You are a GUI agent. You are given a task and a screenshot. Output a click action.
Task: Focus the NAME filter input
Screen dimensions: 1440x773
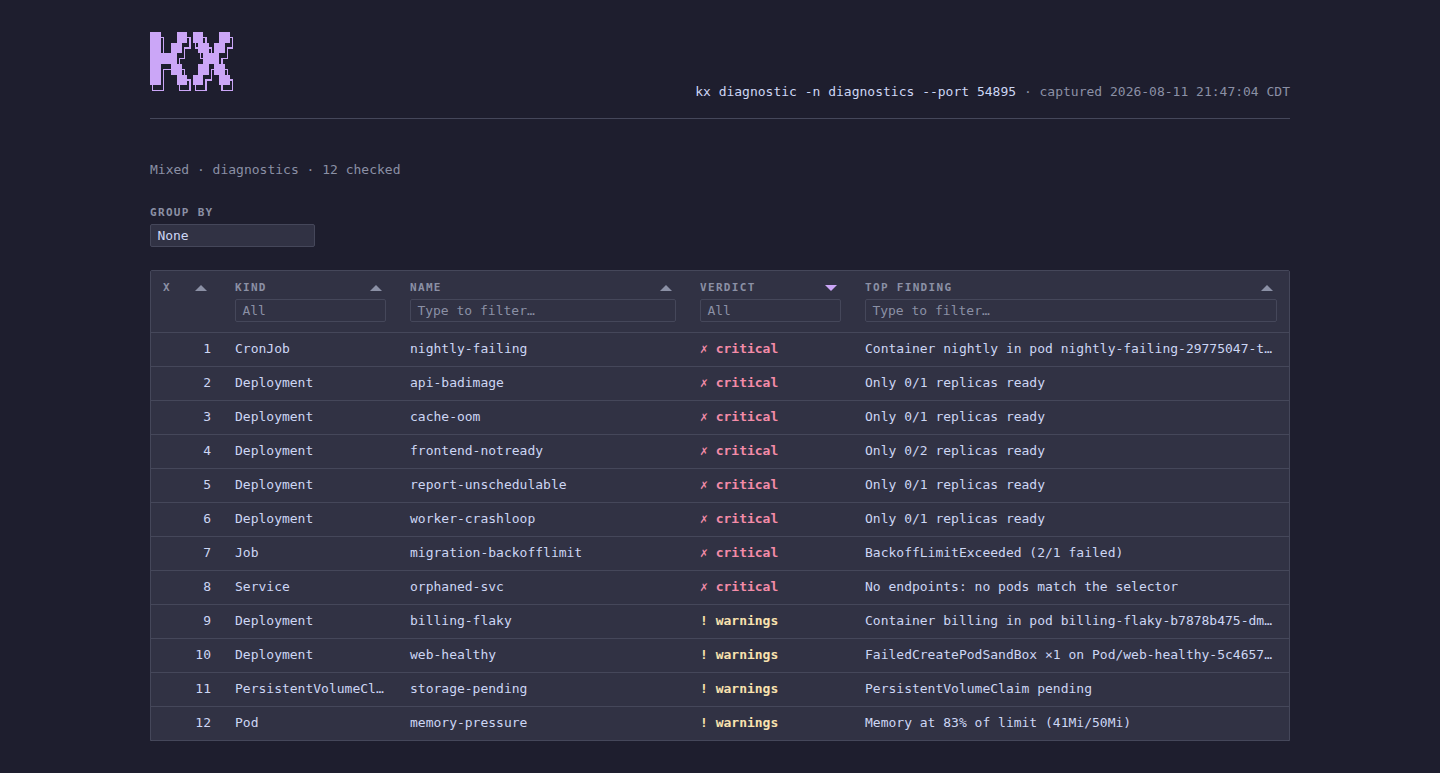click(543, 311)
